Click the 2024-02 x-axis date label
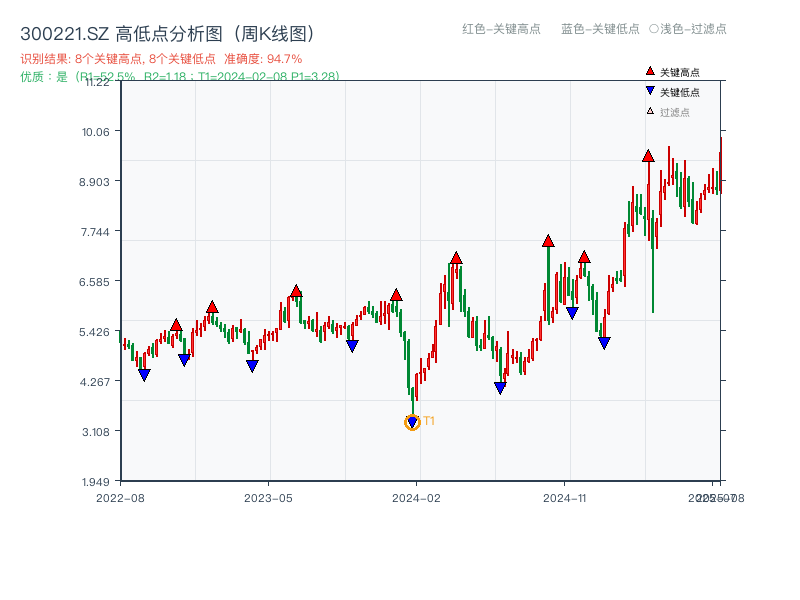Image resolution: width=800 pixels, height=600 pixels. (416, 498)
